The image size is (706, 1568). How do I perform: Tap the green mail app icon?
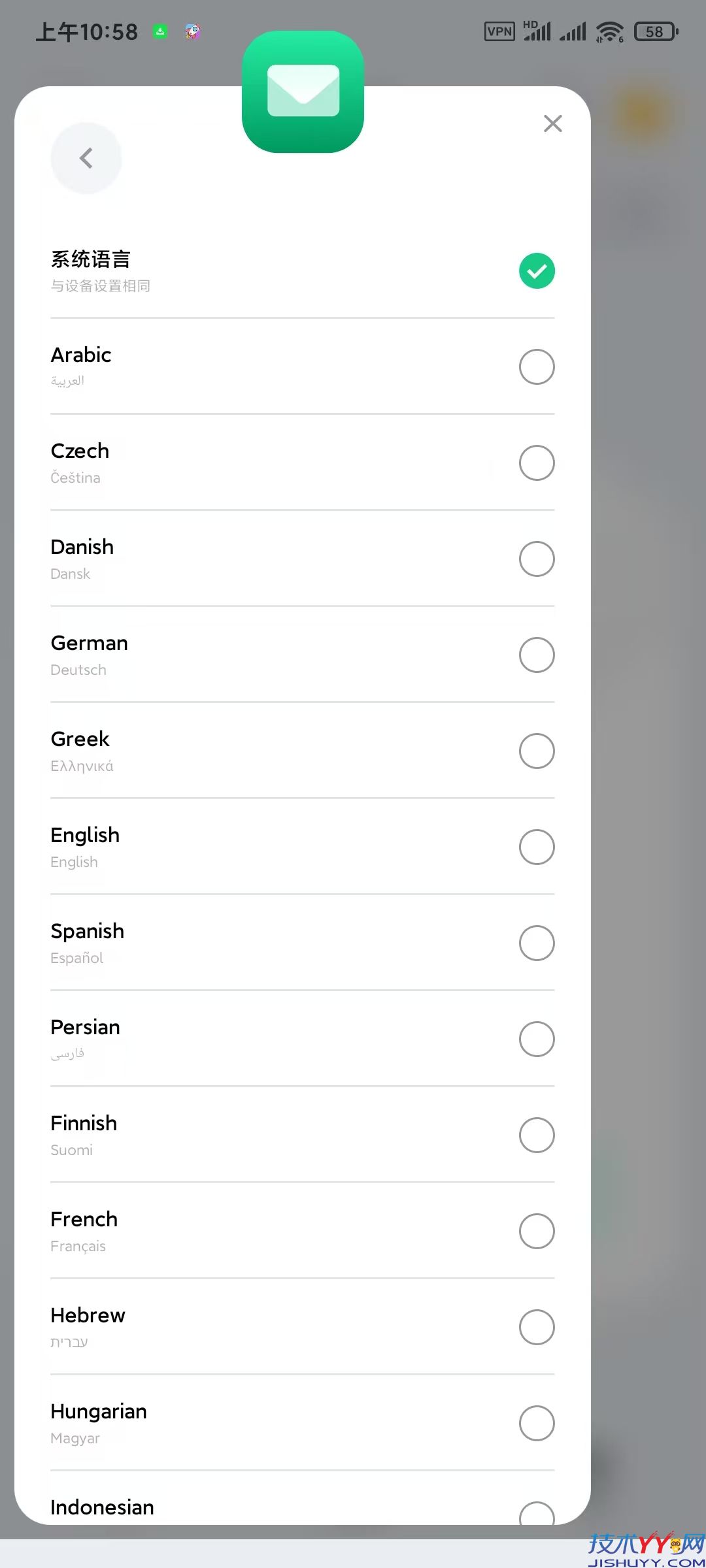(x=303, y=91)
